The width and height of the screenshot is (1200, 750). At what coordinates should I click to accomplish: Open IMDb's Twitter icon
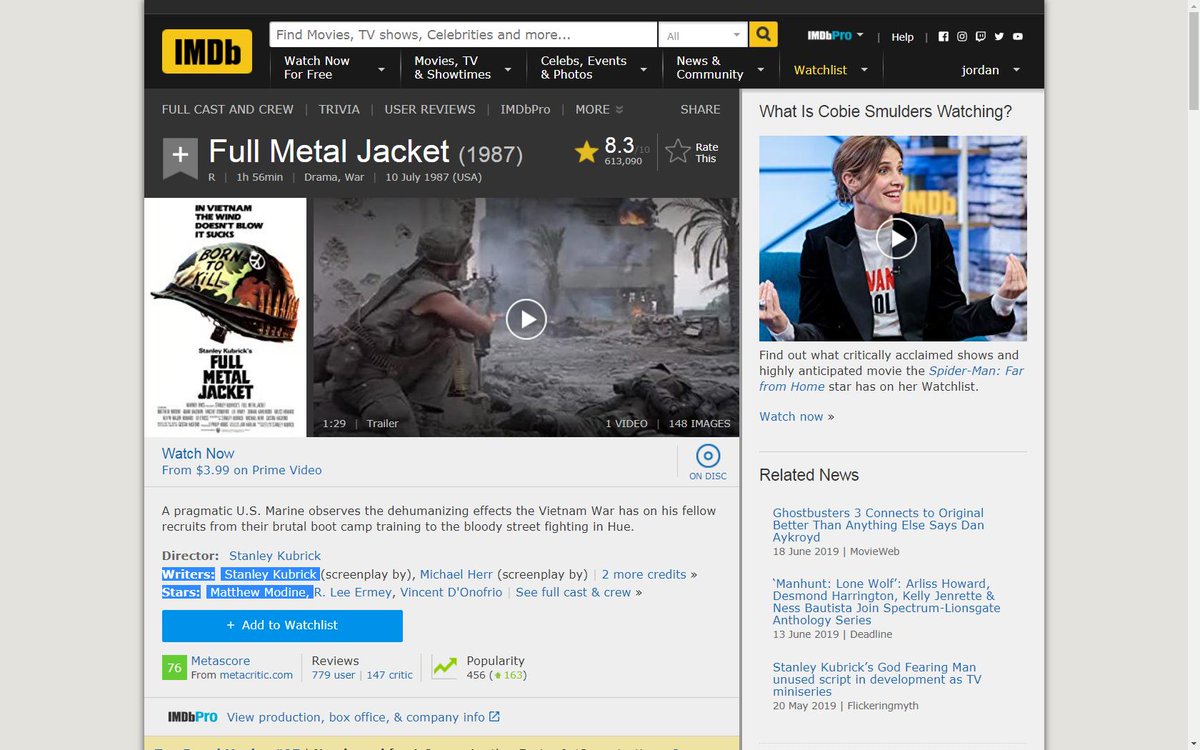[x=999, y=37]
